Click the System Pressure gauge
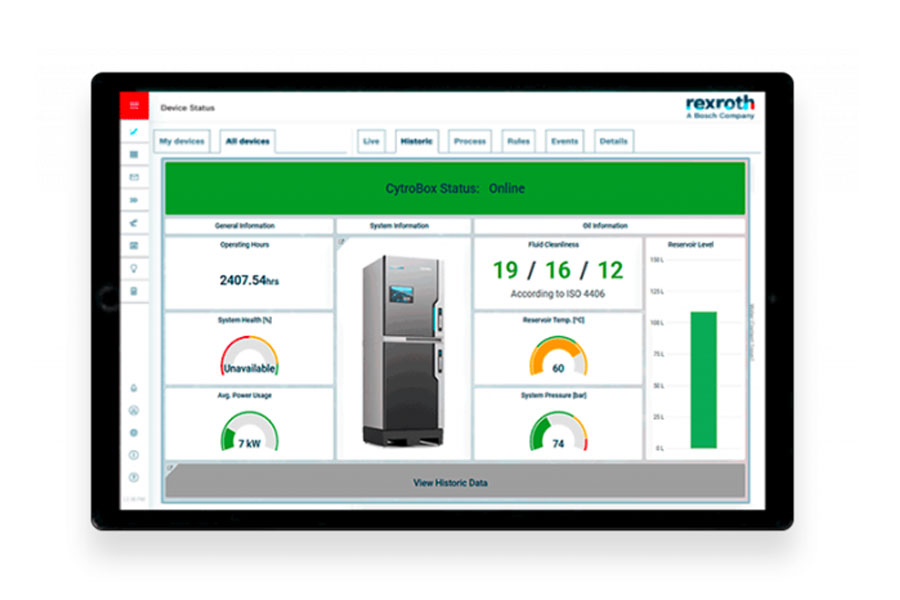Viewport: 900px width, 600px height. tap(558, 431)
